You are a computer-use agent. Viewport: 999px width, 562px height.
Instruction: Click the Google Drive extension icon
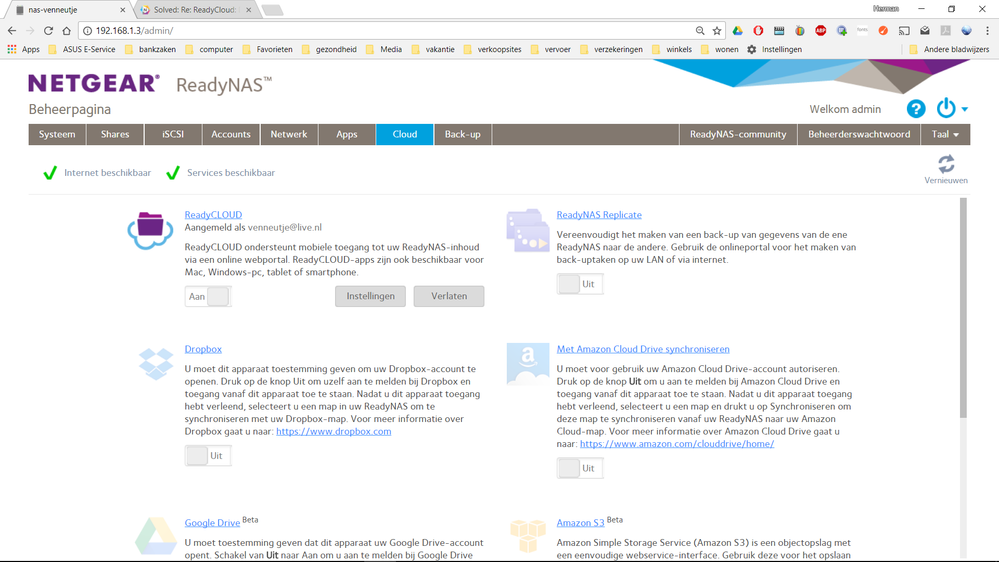click(x=737, y=31)
